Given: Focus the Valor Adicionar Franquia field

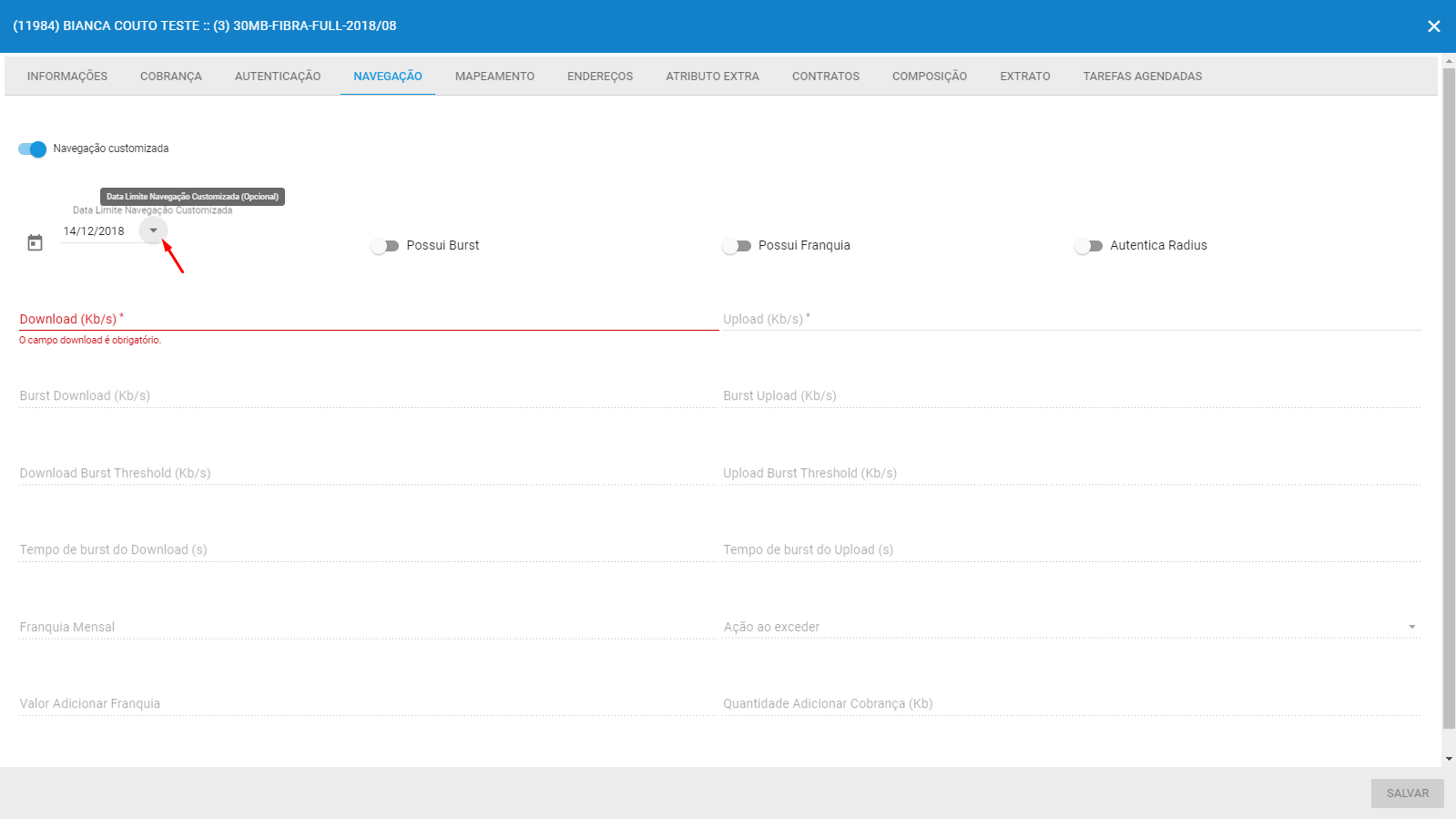Looking at the screenshot, I should 368,703.
